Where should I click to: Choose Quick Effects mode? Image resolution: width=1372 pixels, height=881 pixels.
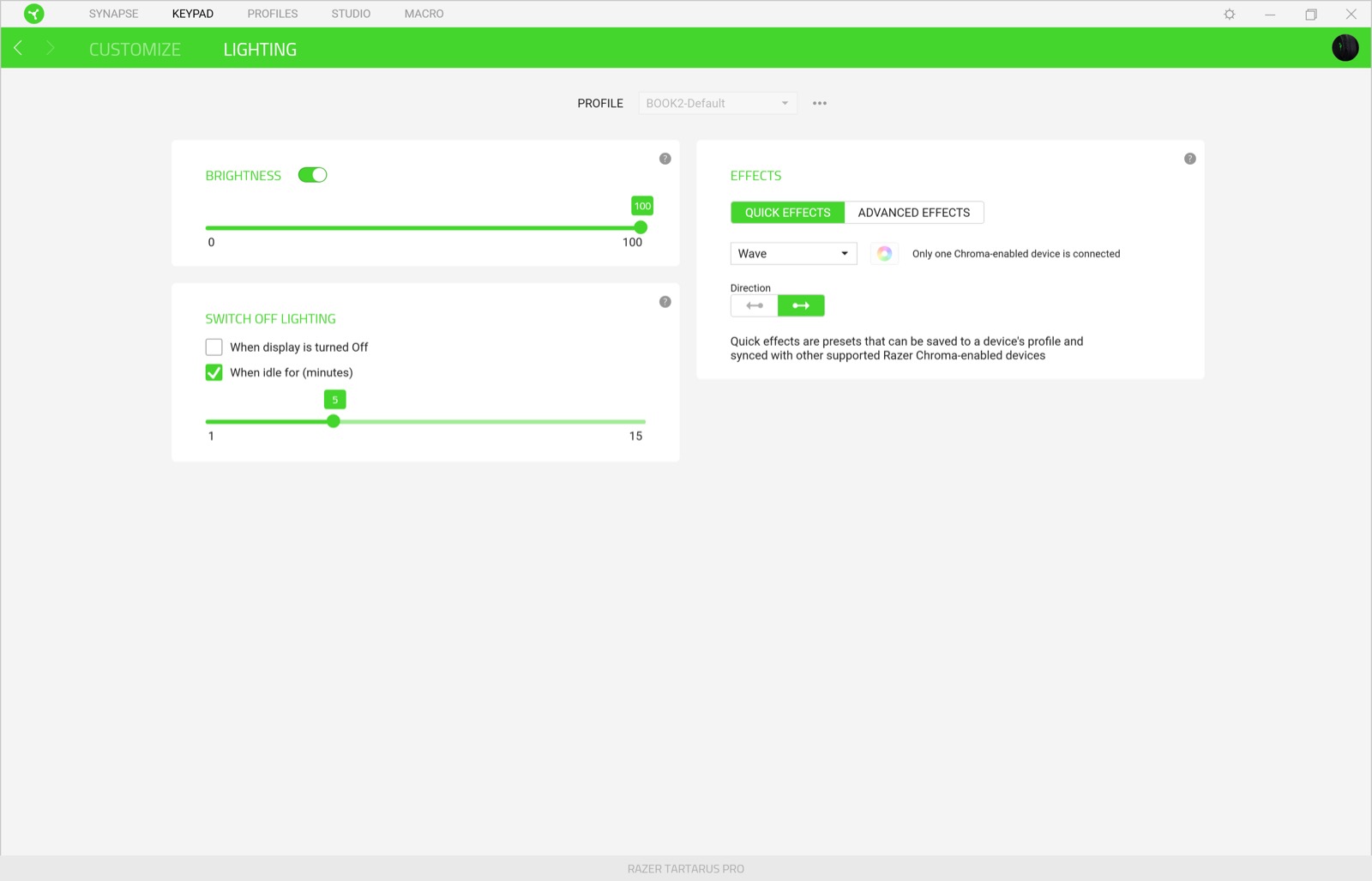(787, 213)
